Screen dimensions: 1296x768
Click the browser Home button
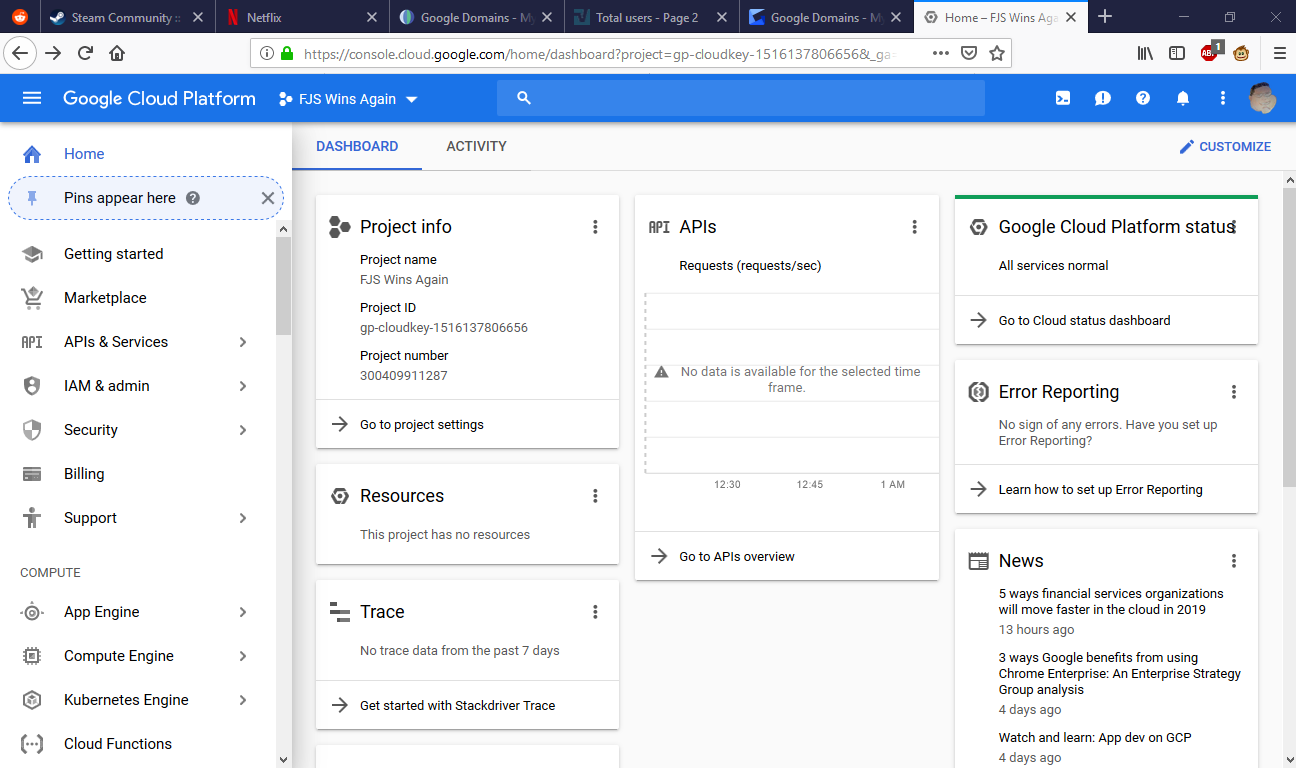117,54
